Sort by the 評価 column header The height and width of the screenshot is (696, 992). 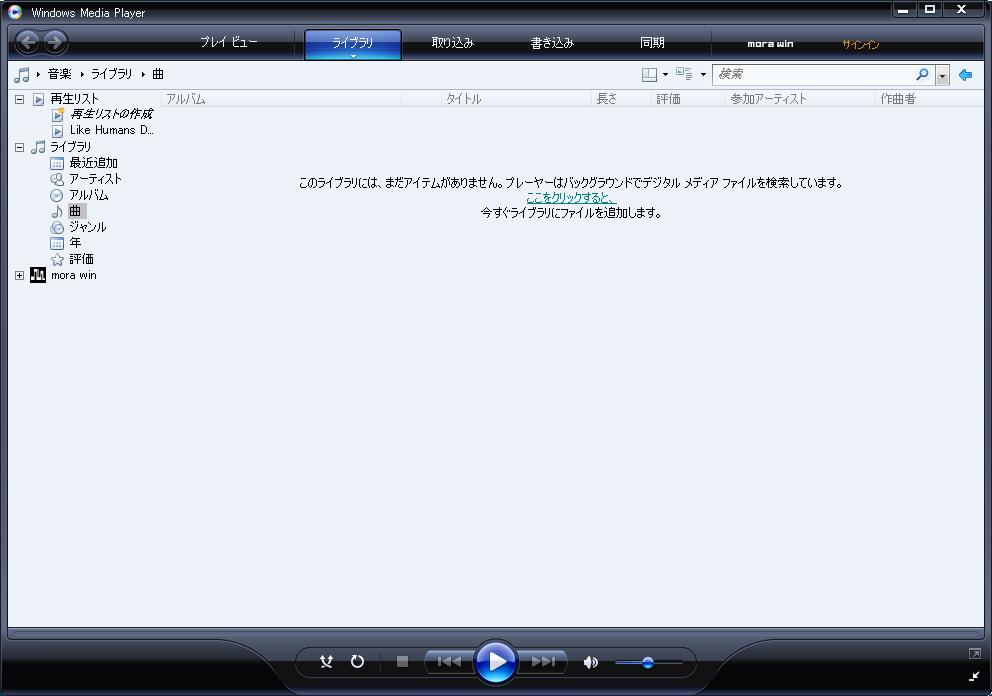688,99
